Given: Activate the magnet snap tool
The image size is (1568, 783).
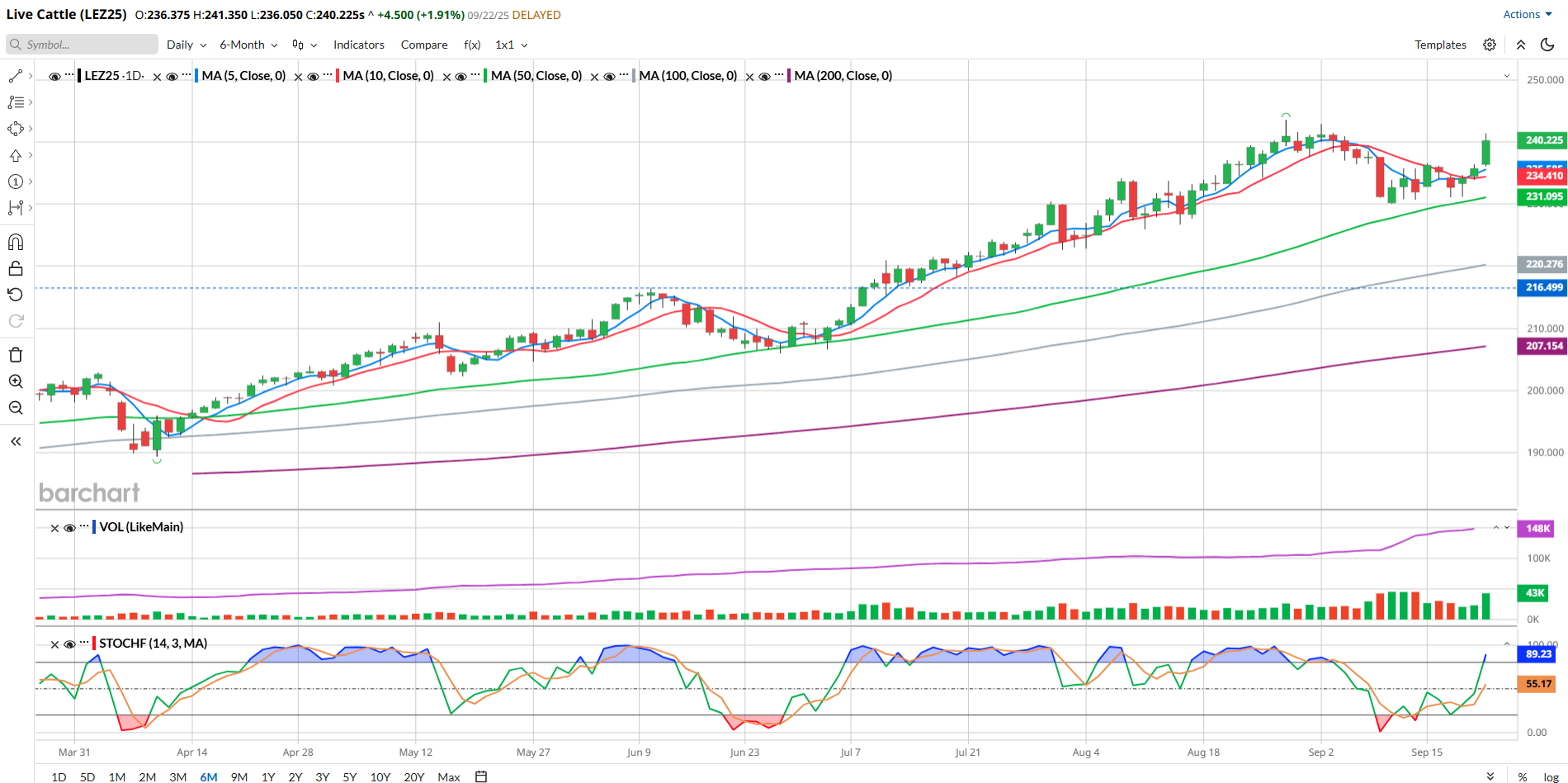Looking at the screenshot, I should 16,242.
